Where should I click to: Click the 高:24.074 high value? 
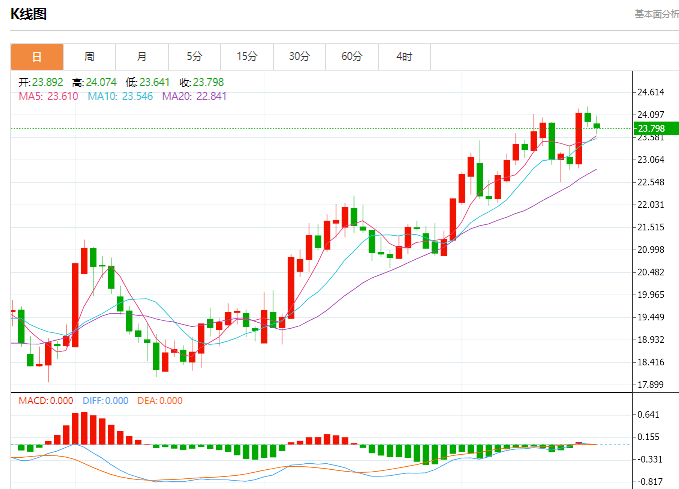[94, 82]
